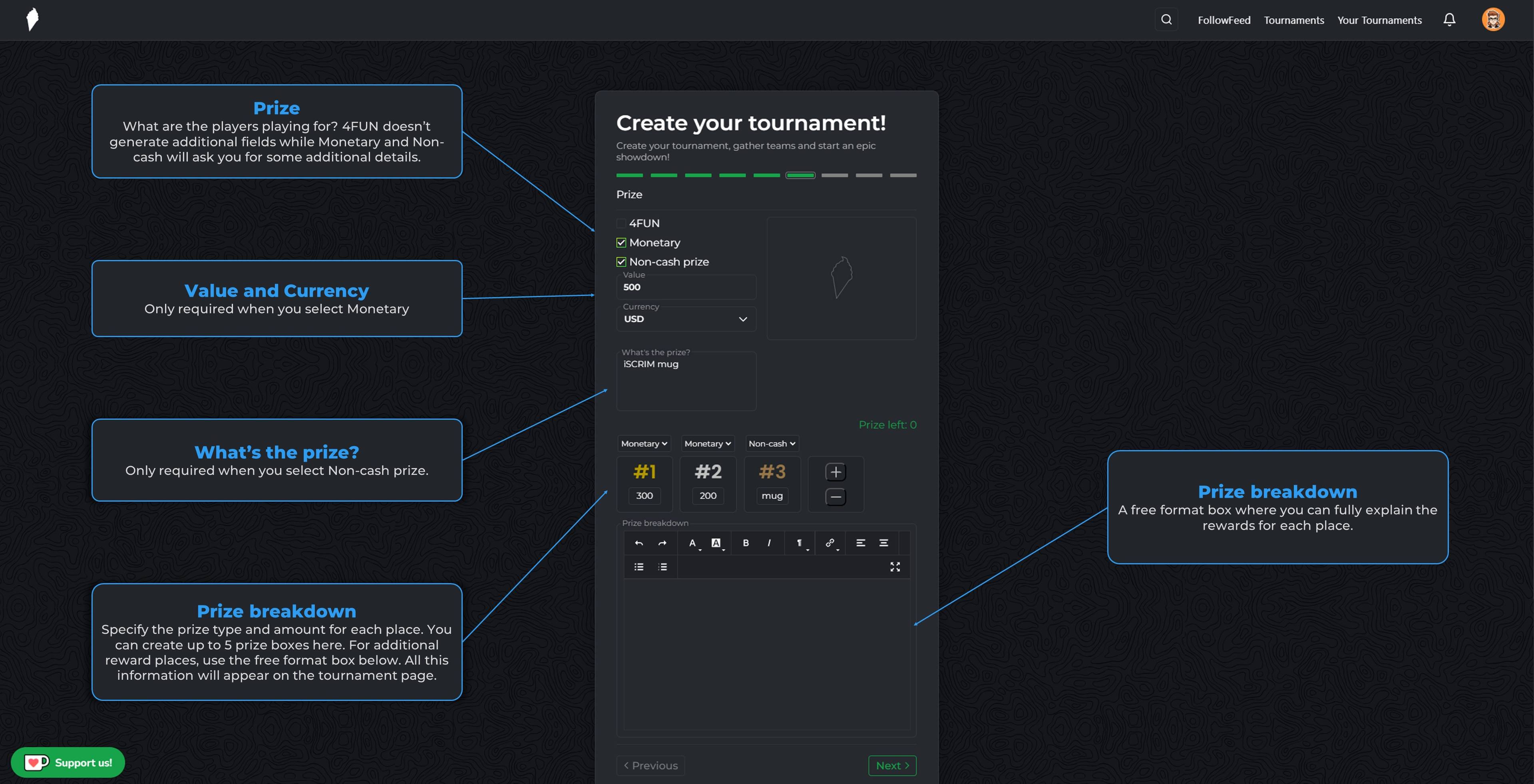Click the Next button
The width and height of the screenshot is (1534, 784).
tap(891, 766)
